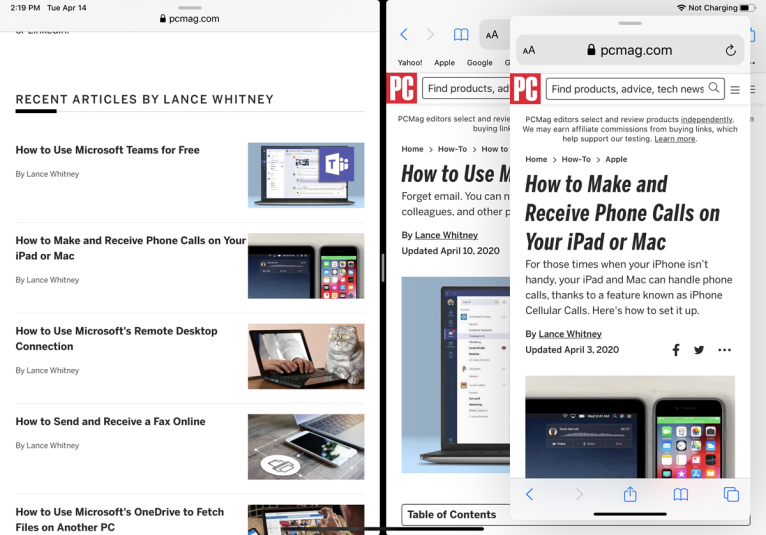This screenshot has height=535, width=766.
Task: Click iPad and iPhone calls article thumbnail
Action: [x=306, y=266]
